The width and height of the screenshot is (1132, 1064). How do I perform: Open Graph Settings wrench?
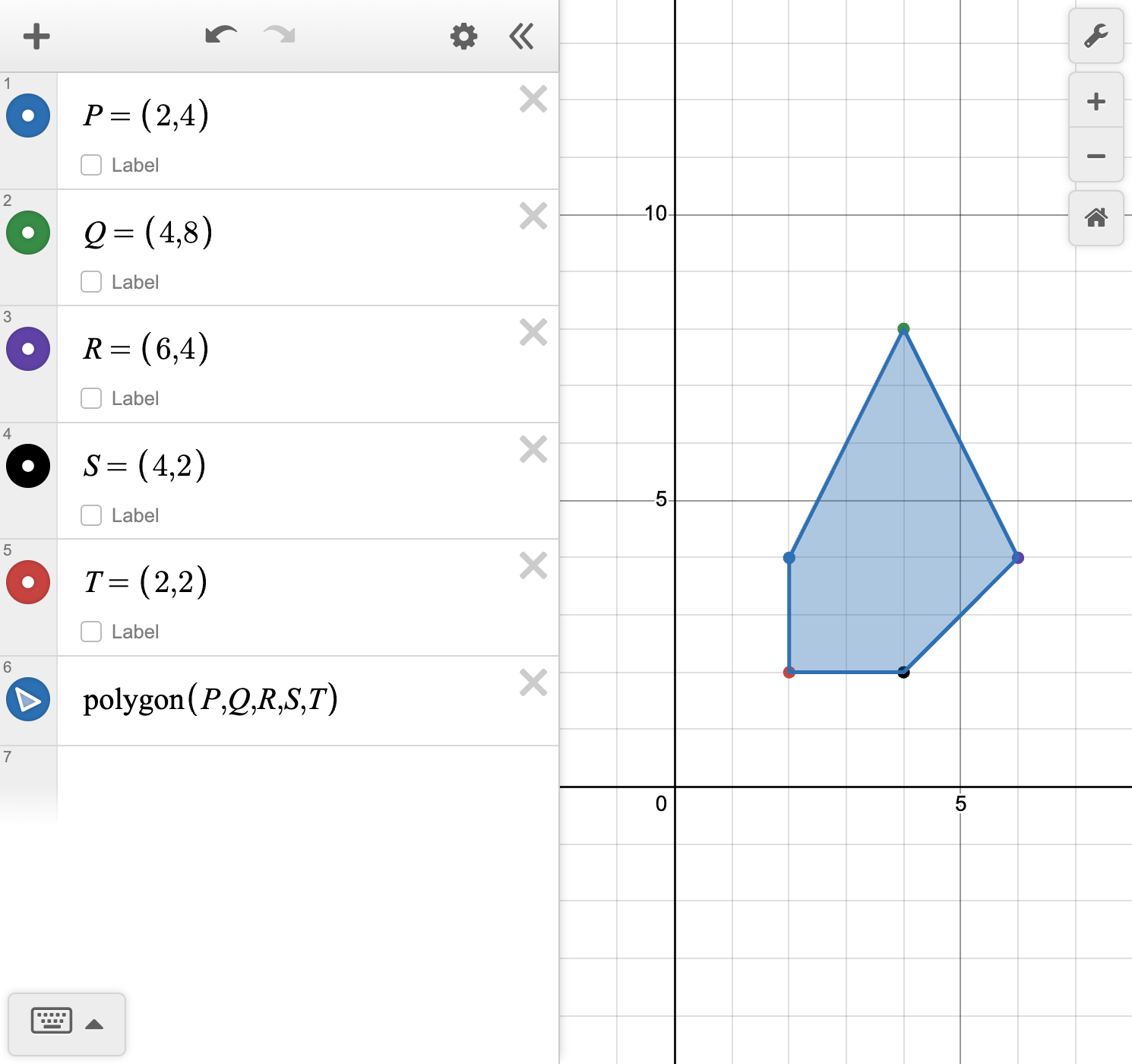pos(1096,36)
